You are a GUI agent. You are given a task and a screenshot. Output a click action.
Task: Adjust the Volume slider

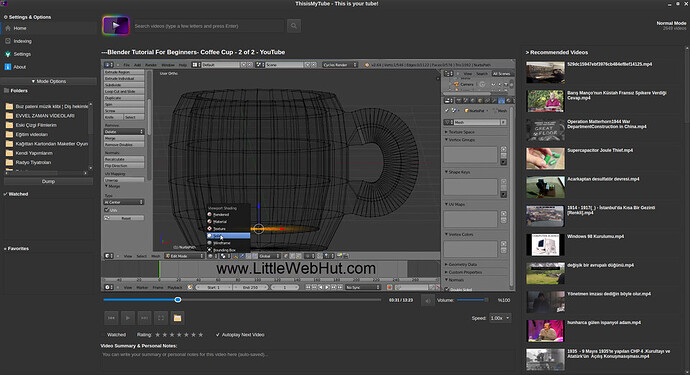coord(473,300)
